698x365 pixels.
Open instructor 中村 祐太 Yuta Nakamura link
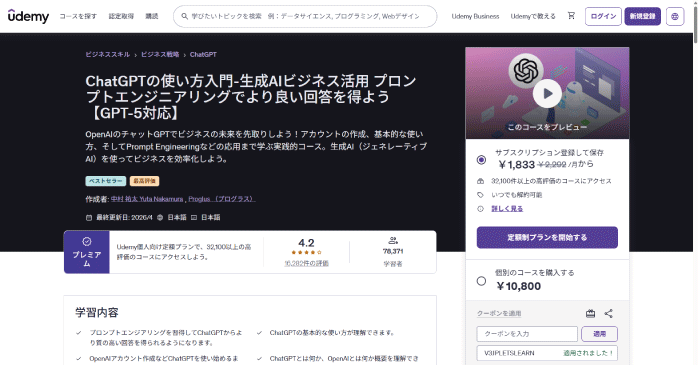tap(147, 199)
